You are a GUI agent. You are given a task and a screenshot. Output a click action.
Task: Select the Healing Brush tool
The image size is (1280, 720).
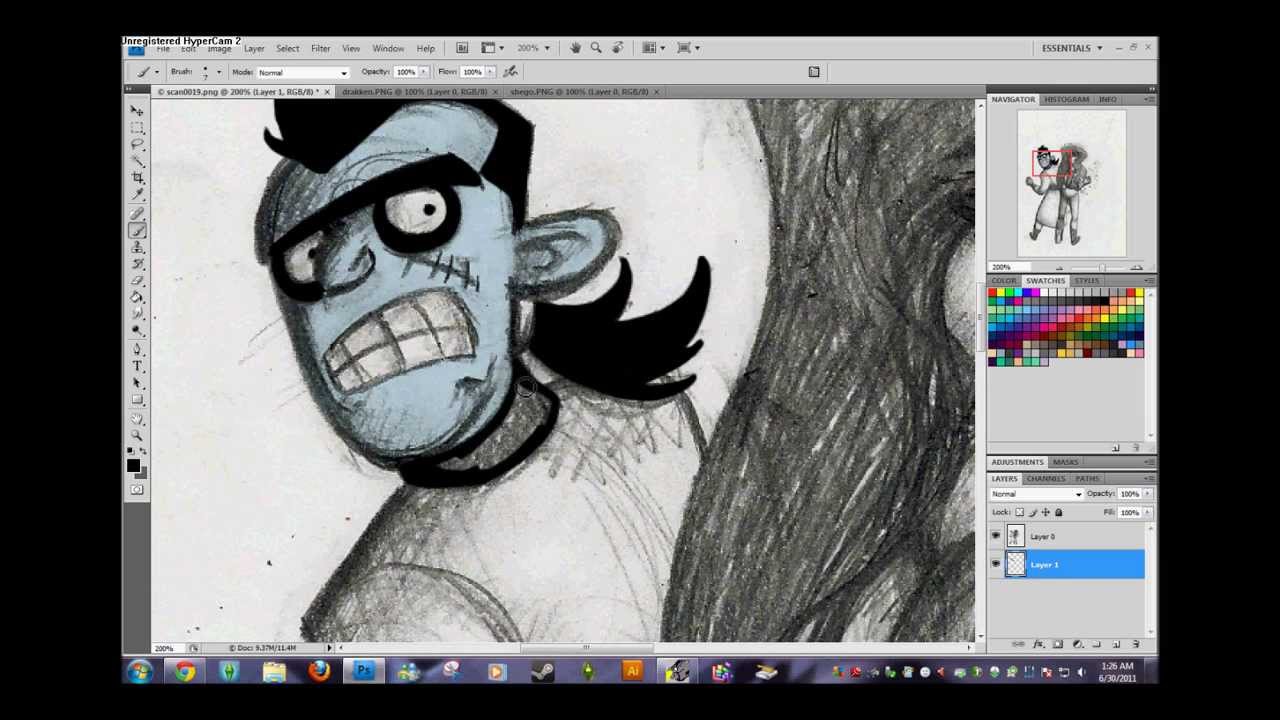coord(137,214)
